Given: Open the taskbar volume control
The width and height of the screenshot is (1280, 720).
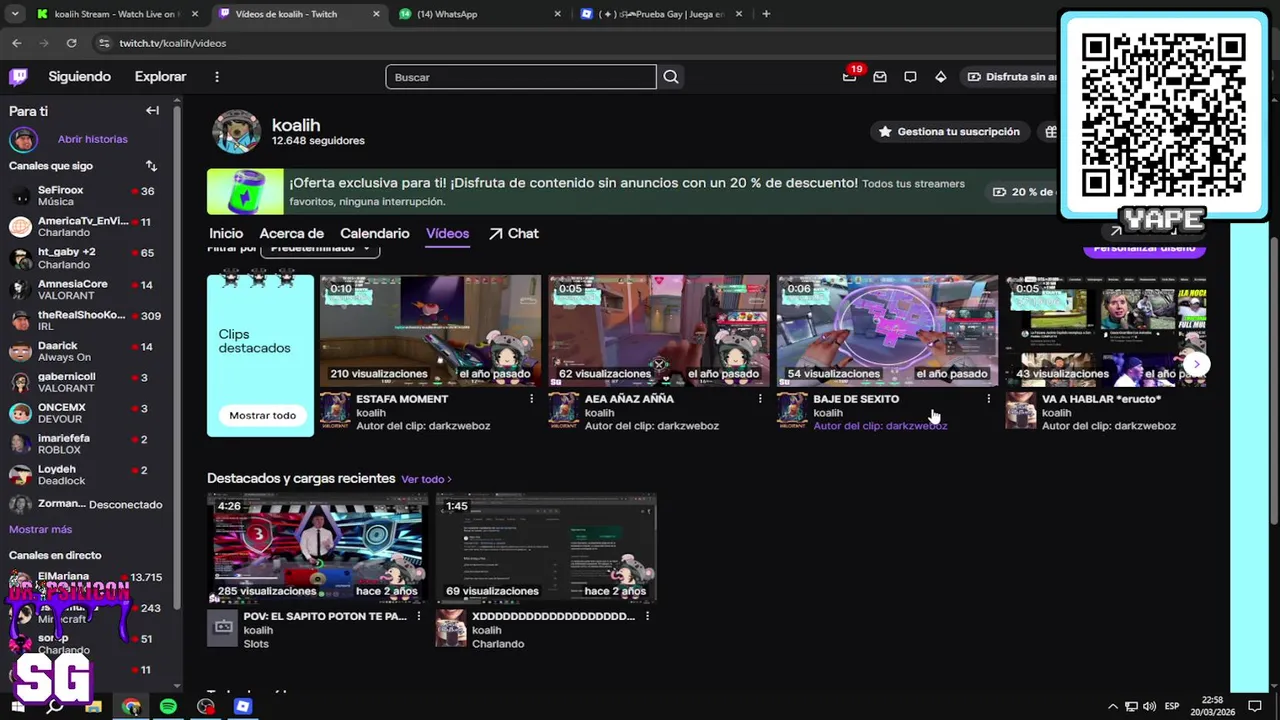Looking at the screenshot, I should click(x=1149, y=706).
